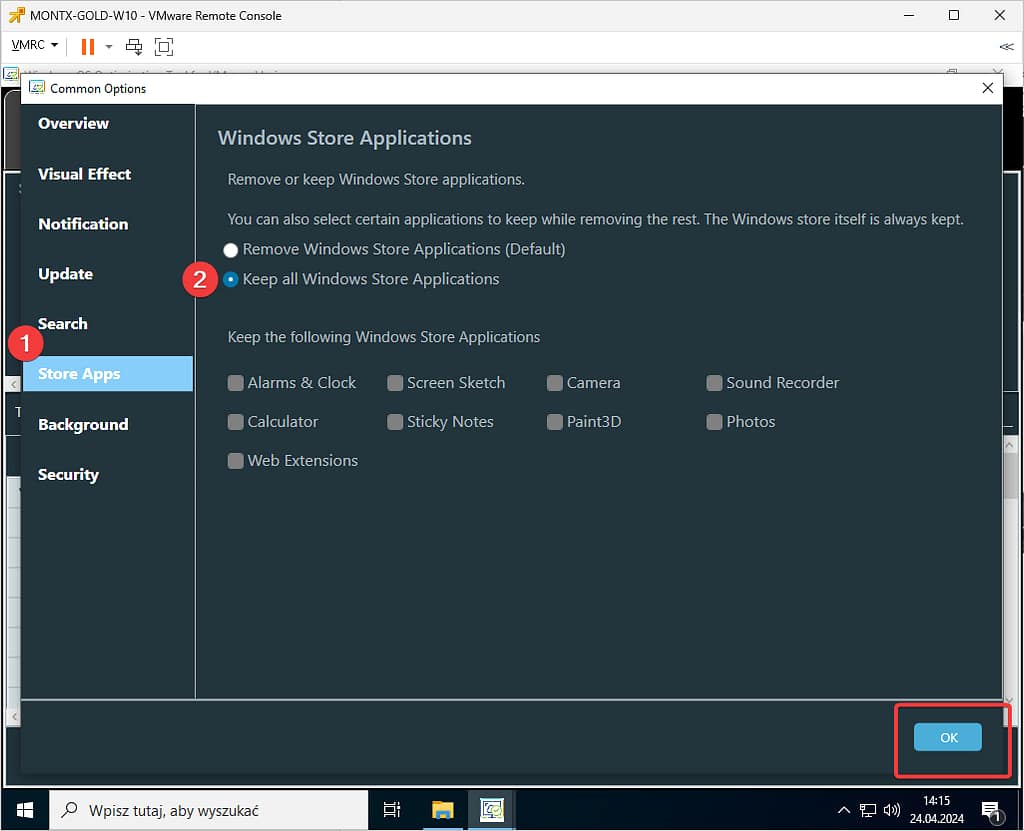Open the notification center icon
This screenshot has height=831, width=1024.
click(x=991, y=809)
